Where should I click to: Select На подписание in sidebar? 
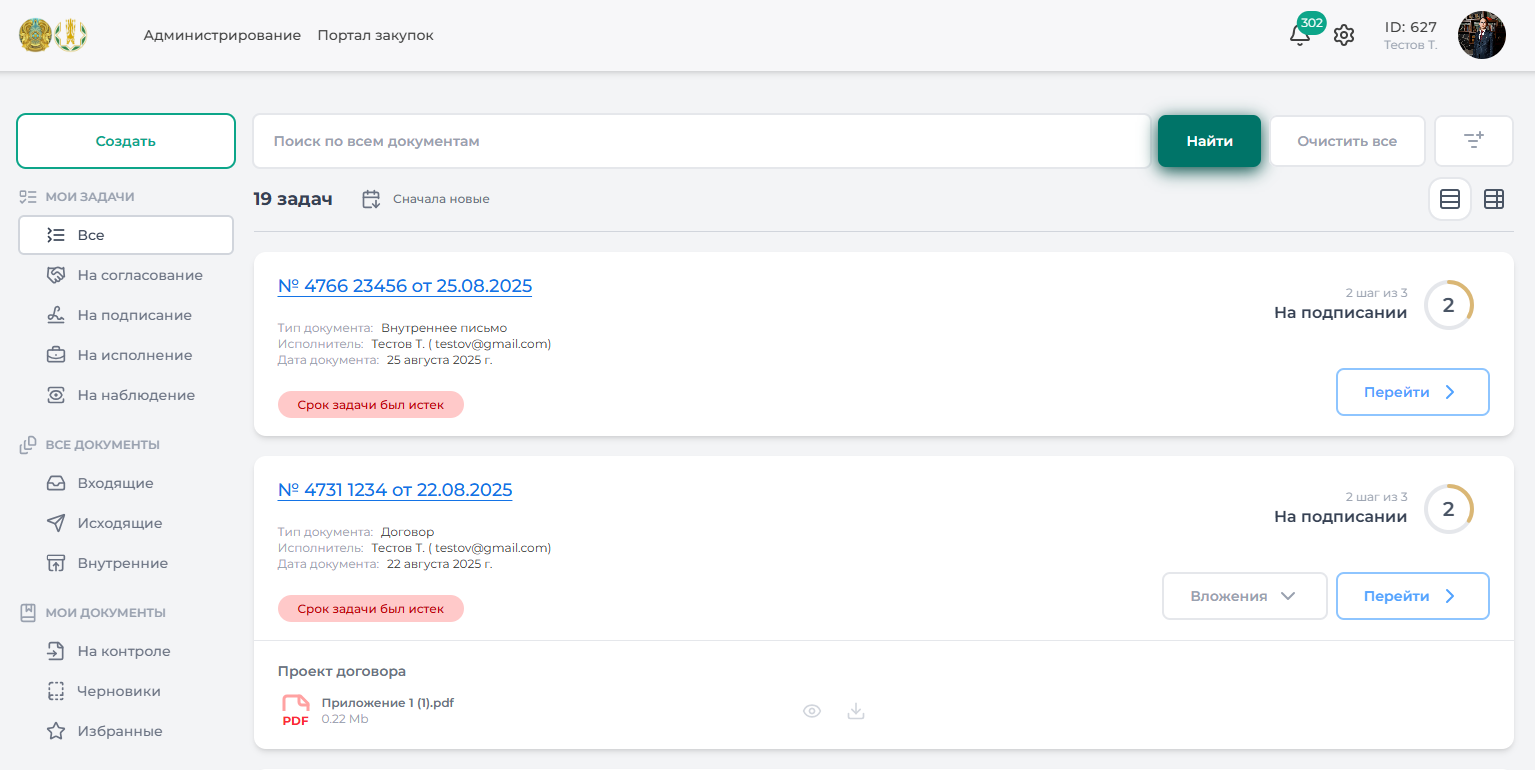pyautogui.click(x=134, y=315)
